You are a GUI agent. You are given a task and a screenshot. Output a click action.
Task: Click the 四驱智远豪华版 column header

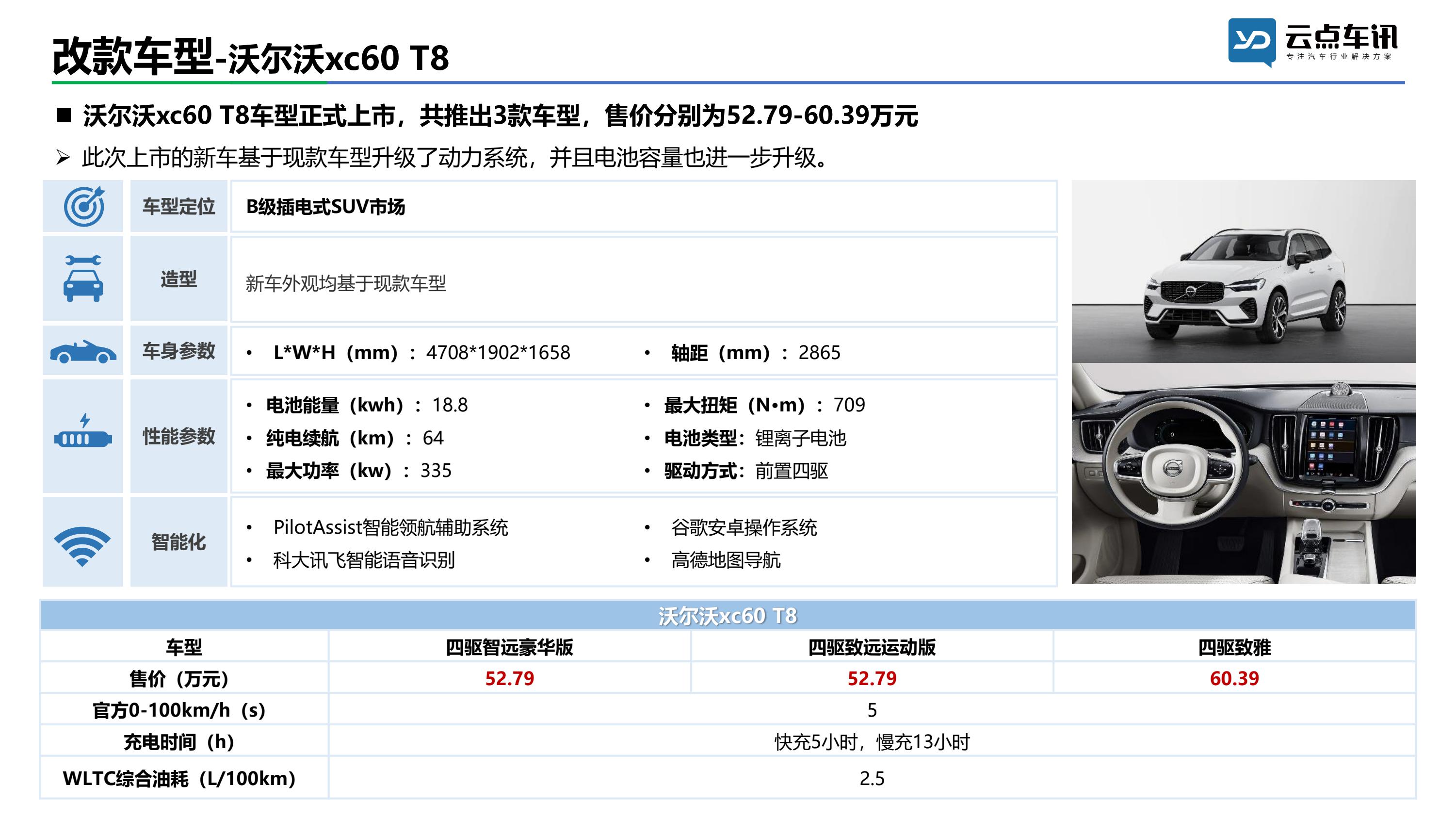(x=509, y=646)
